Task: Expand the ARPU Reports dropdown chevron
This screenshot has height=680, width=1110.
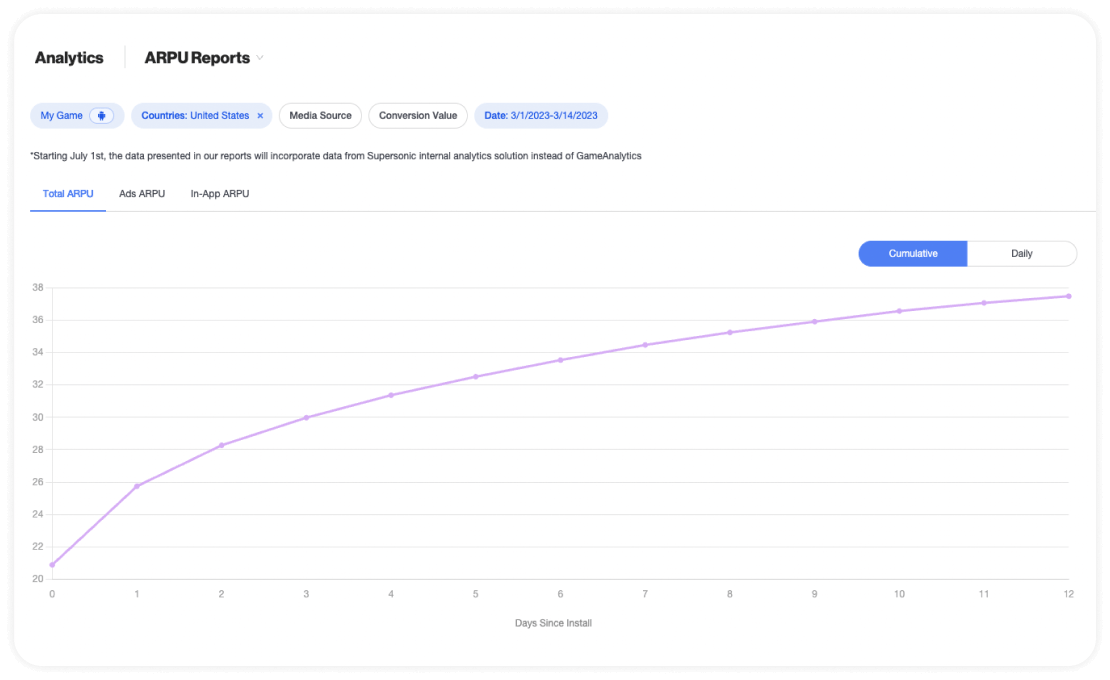Action: 260,58
